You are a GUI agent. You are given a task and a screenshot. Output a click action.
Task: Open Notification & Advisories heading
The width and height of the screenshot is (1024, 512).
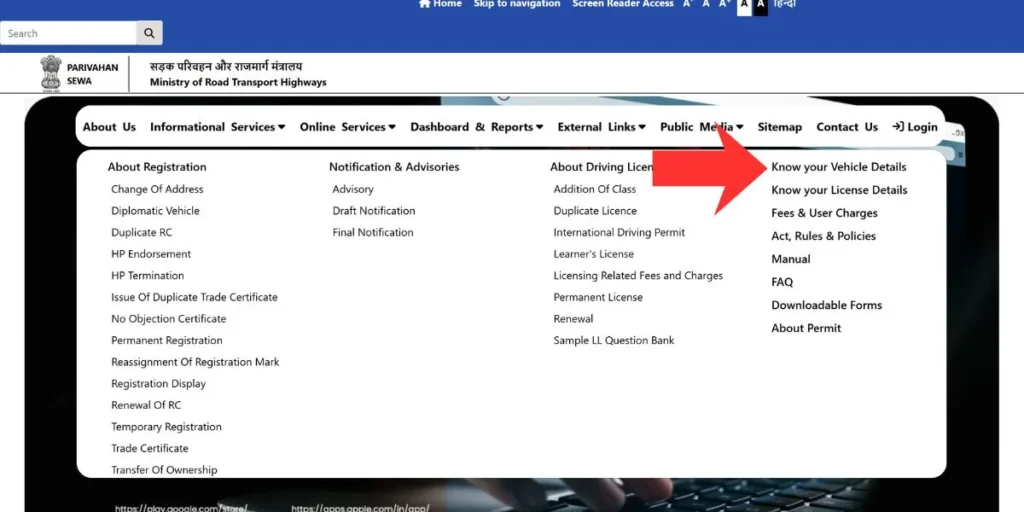click(394, 167)
